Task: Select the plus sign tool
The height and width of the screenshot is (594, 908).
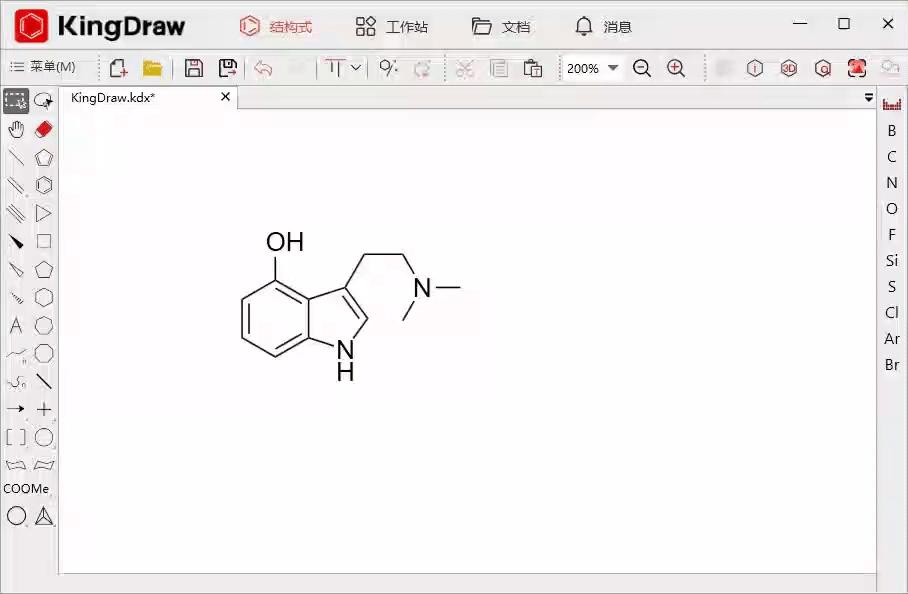Action: coord(44,409)
